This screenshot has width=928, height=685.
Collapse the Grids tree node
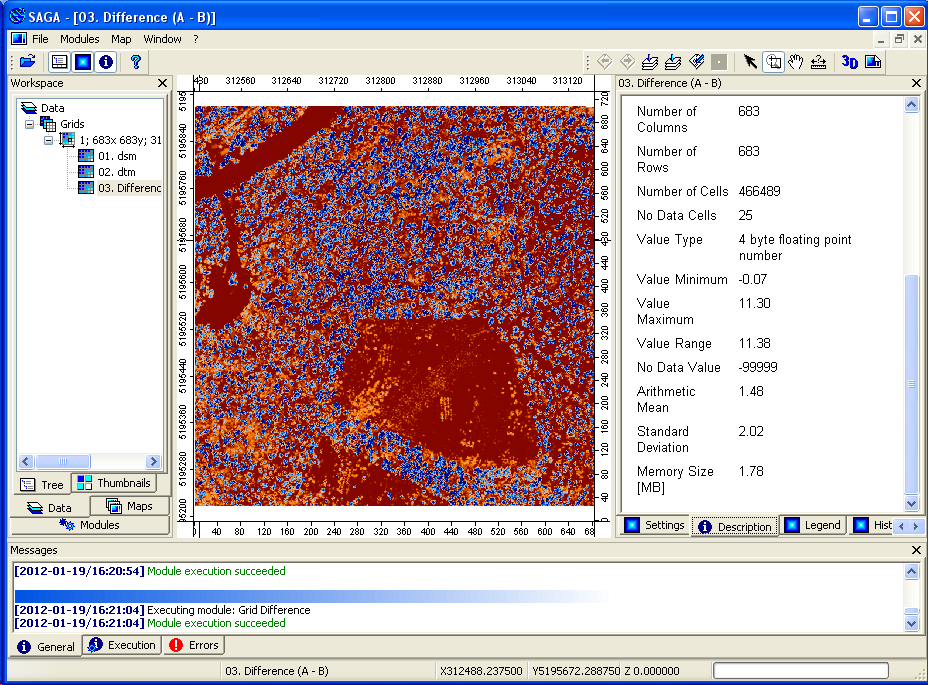28,123
